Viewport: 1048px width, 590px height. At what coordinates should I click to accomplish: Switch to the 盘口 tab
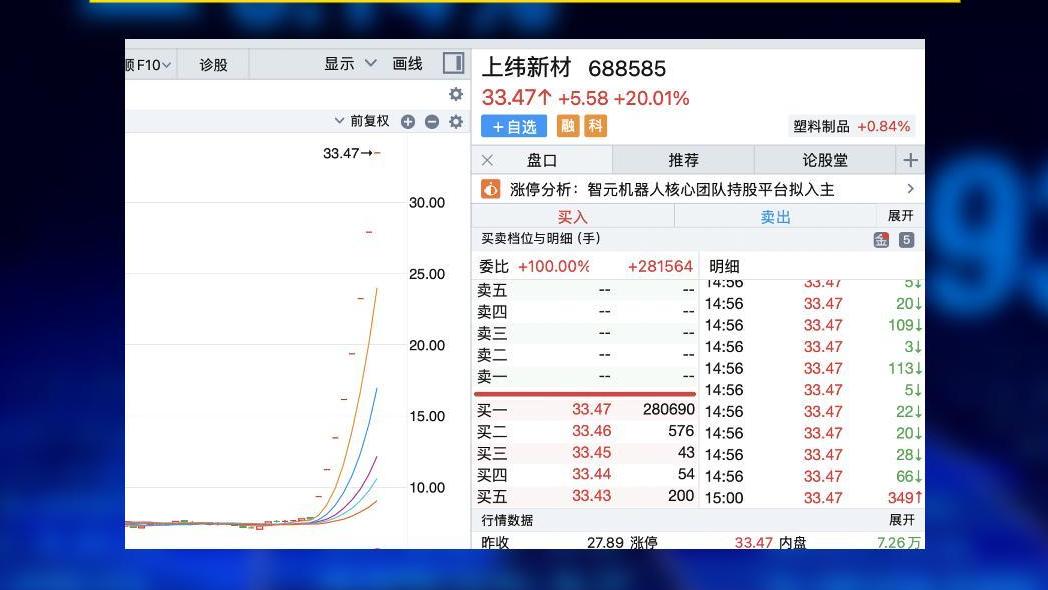pyautogui.click(x=542, y=160)
